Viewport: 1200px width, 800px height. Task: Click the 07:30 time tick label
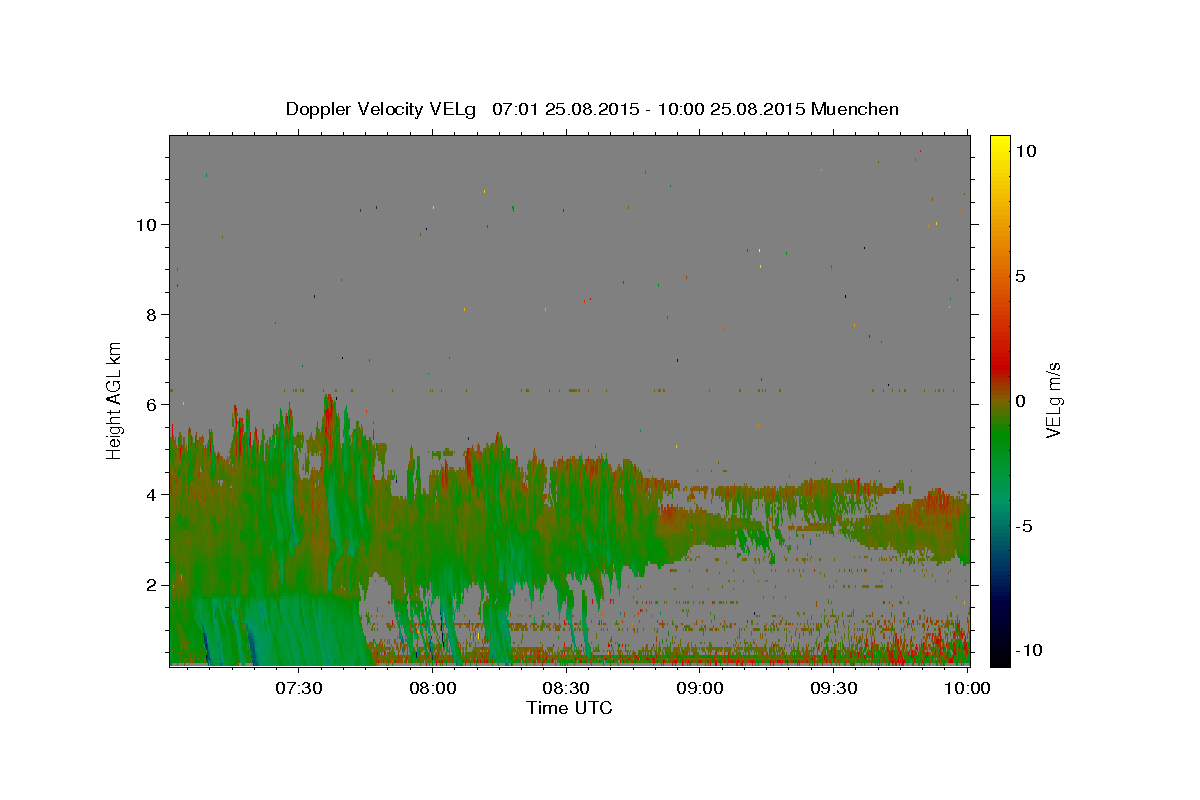298,688
